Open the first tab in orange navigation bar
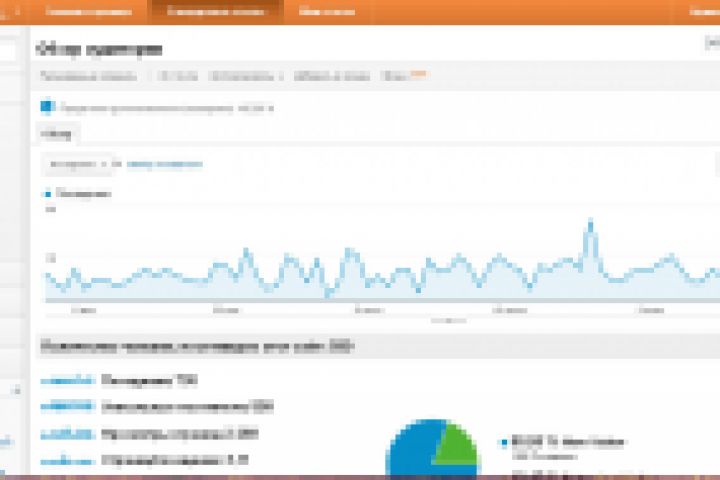720x480 pixels. click(89, 11)
